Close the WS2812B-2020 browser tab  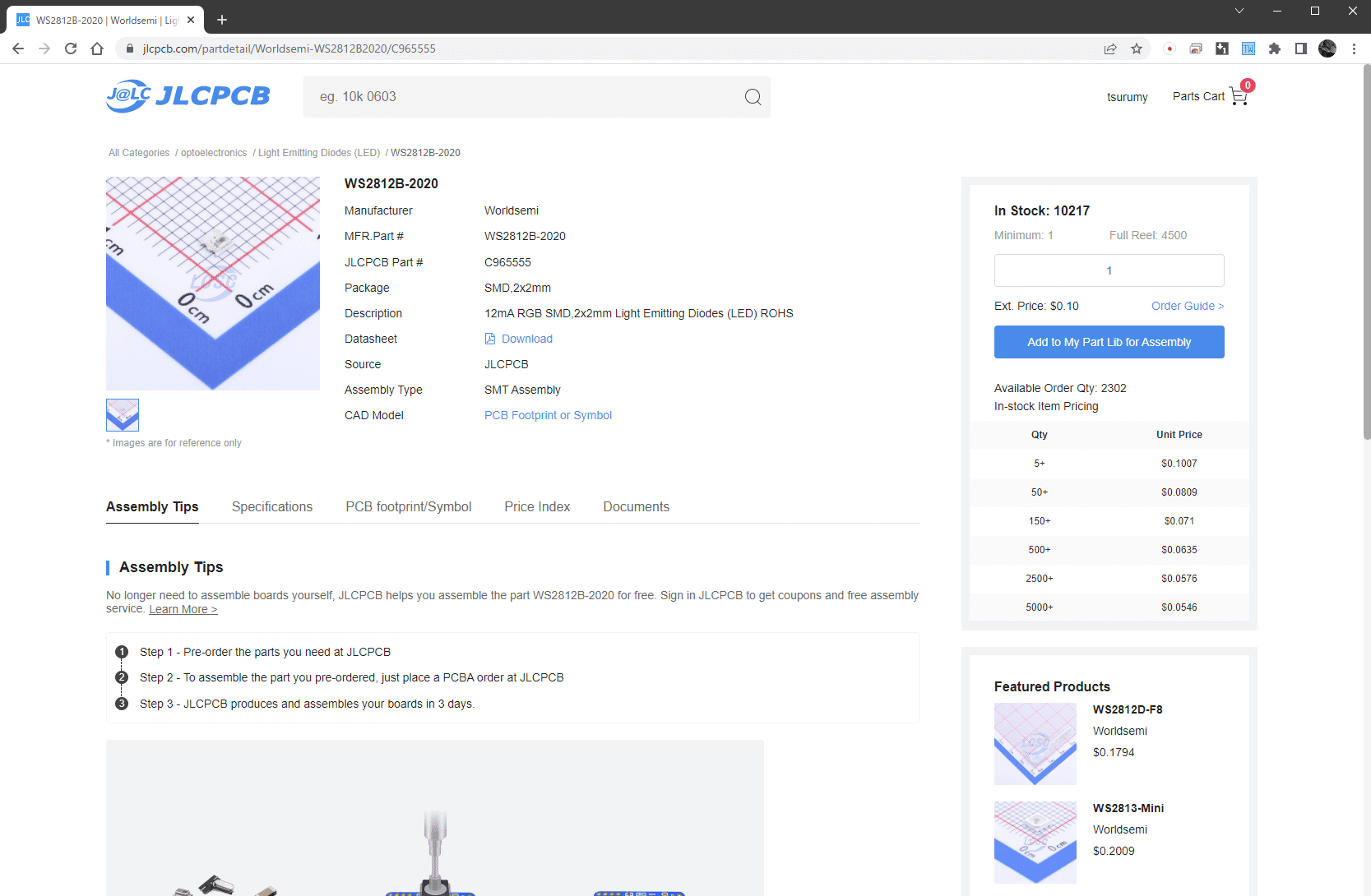pyautogui.click(x=191, y=20)
